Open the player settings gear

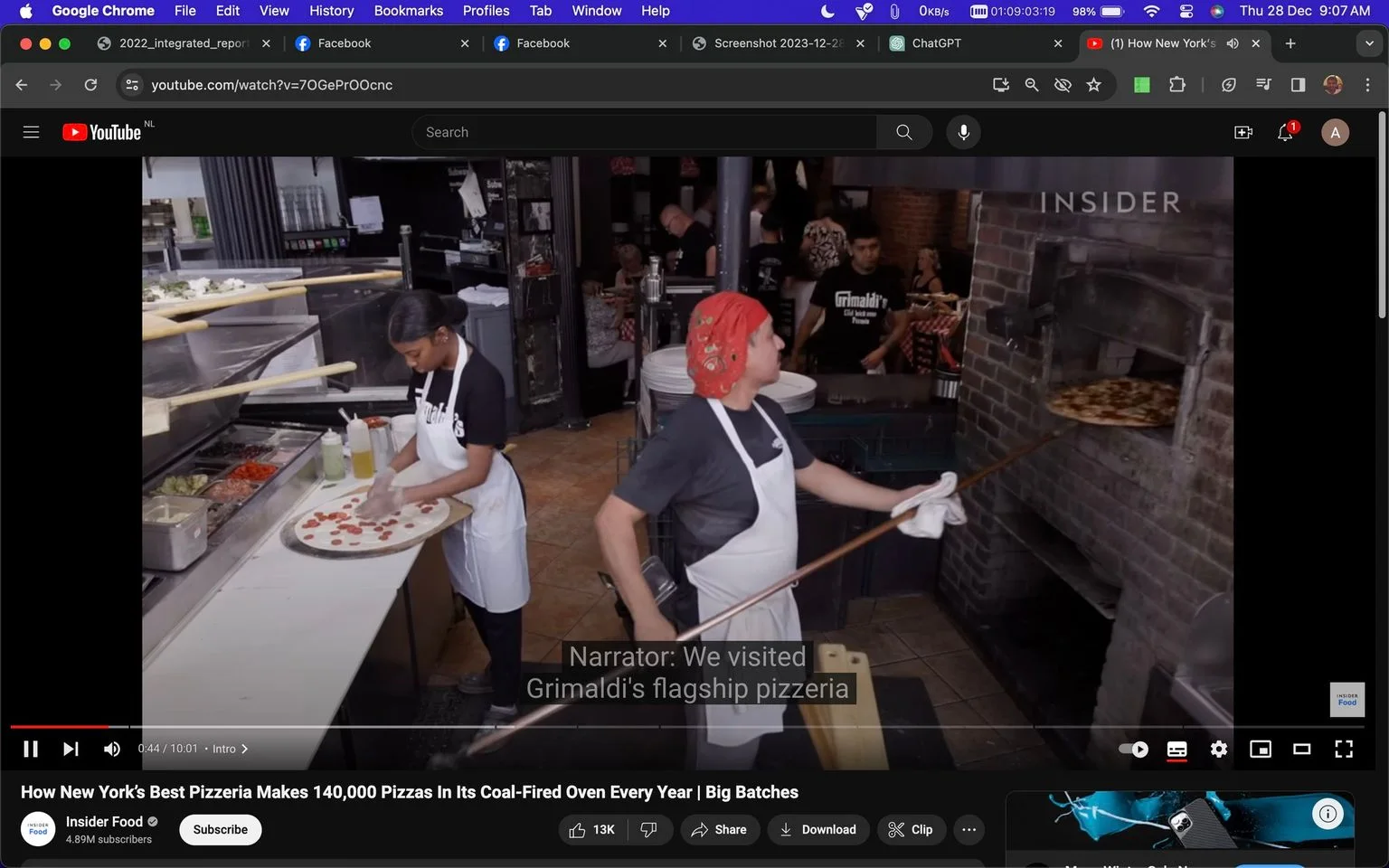click(x=1219, y=749)
